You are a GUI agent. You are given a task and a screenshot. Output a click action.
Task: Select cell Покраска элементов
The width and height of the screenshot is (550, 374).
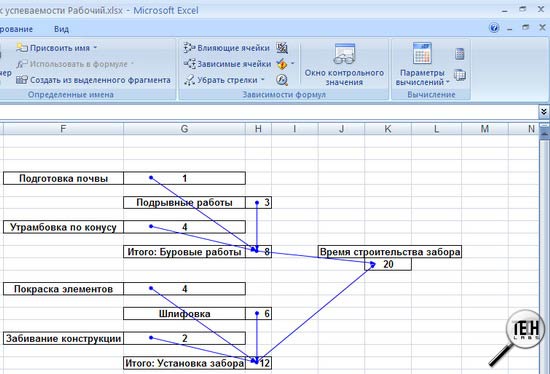pyautogui.click(x=63, y=289)
